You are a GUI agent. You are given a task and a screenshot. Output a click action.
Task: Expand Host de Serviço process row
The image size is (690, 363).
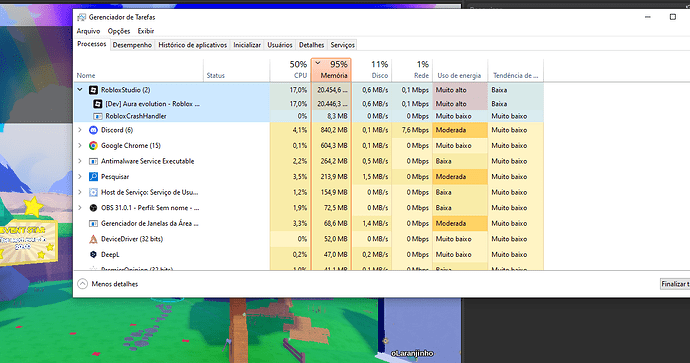coord(80,192)
